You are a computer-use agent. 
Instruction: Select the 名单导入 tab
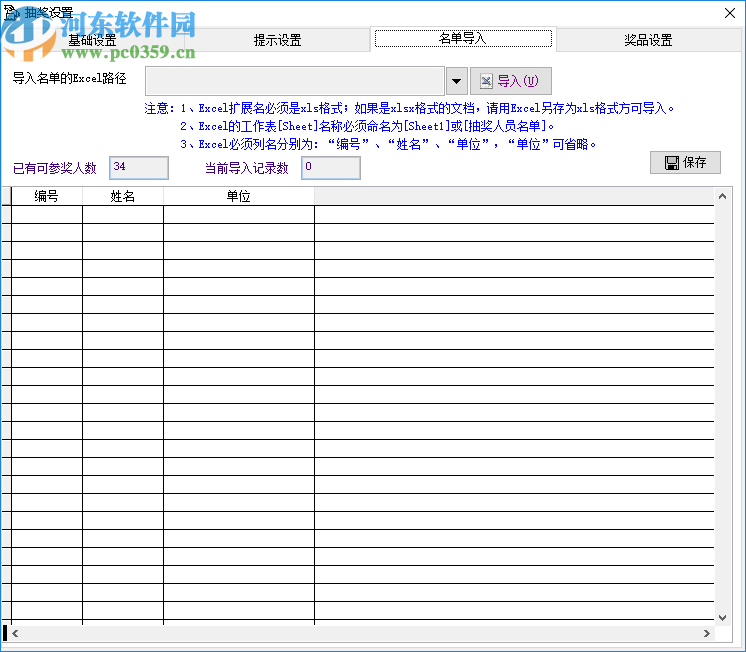click(463, 39)
